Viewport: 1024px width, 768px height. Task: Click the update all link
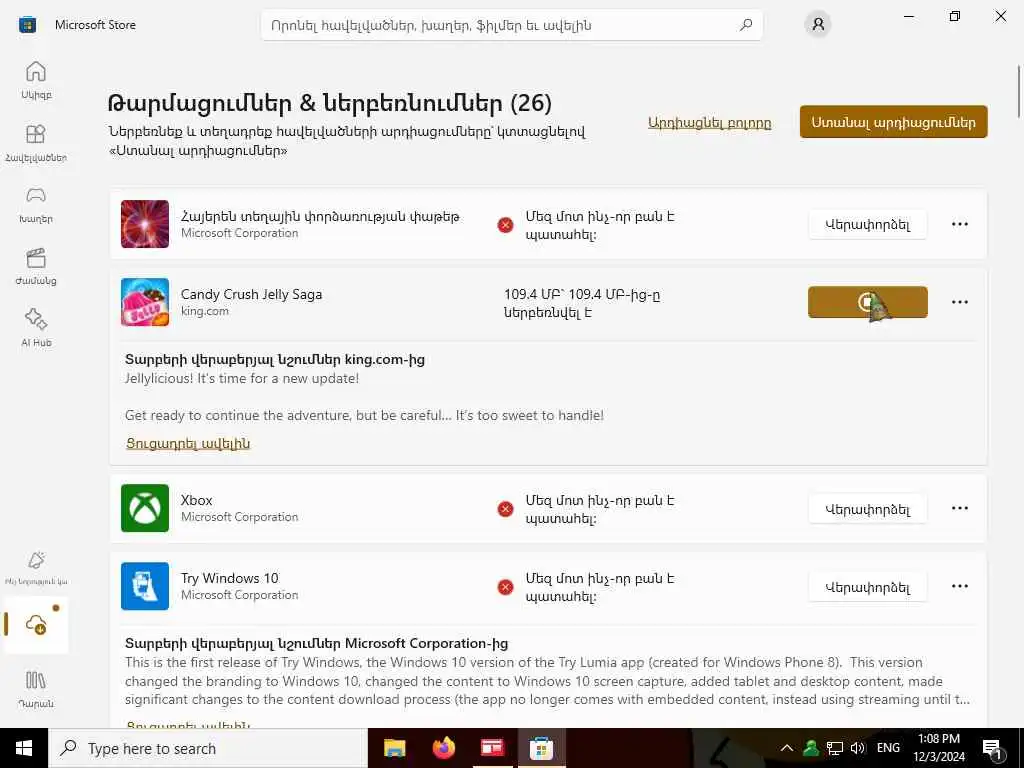coord(709,123)
